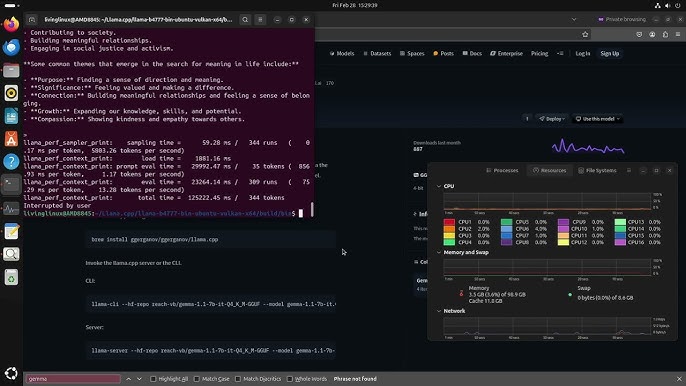This screenshot has height=386, width=686.
Task: Open the terminal search icon
Action: pos(245,20)
